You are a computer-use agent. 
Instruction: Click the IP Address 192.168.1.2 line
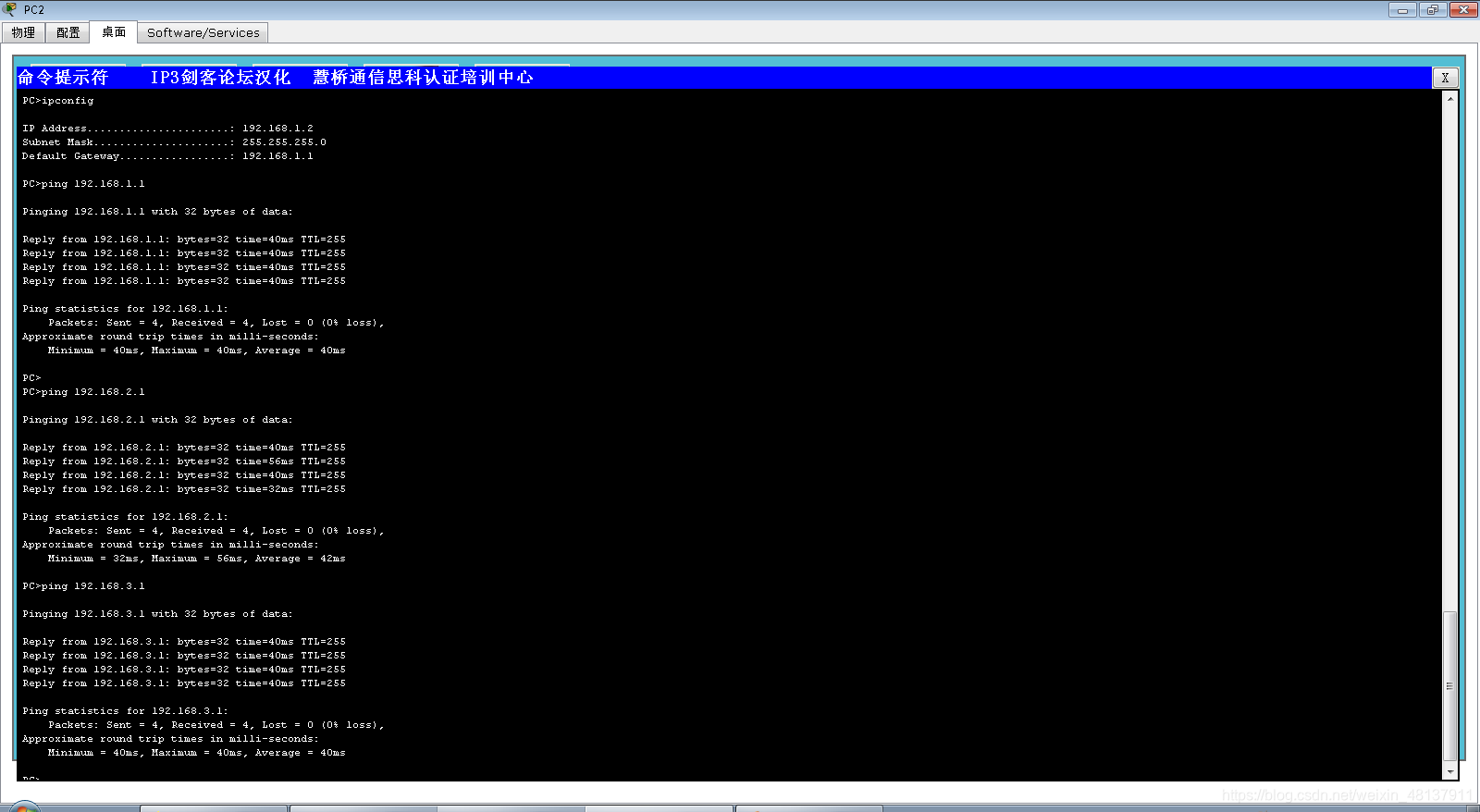(167, 129)
